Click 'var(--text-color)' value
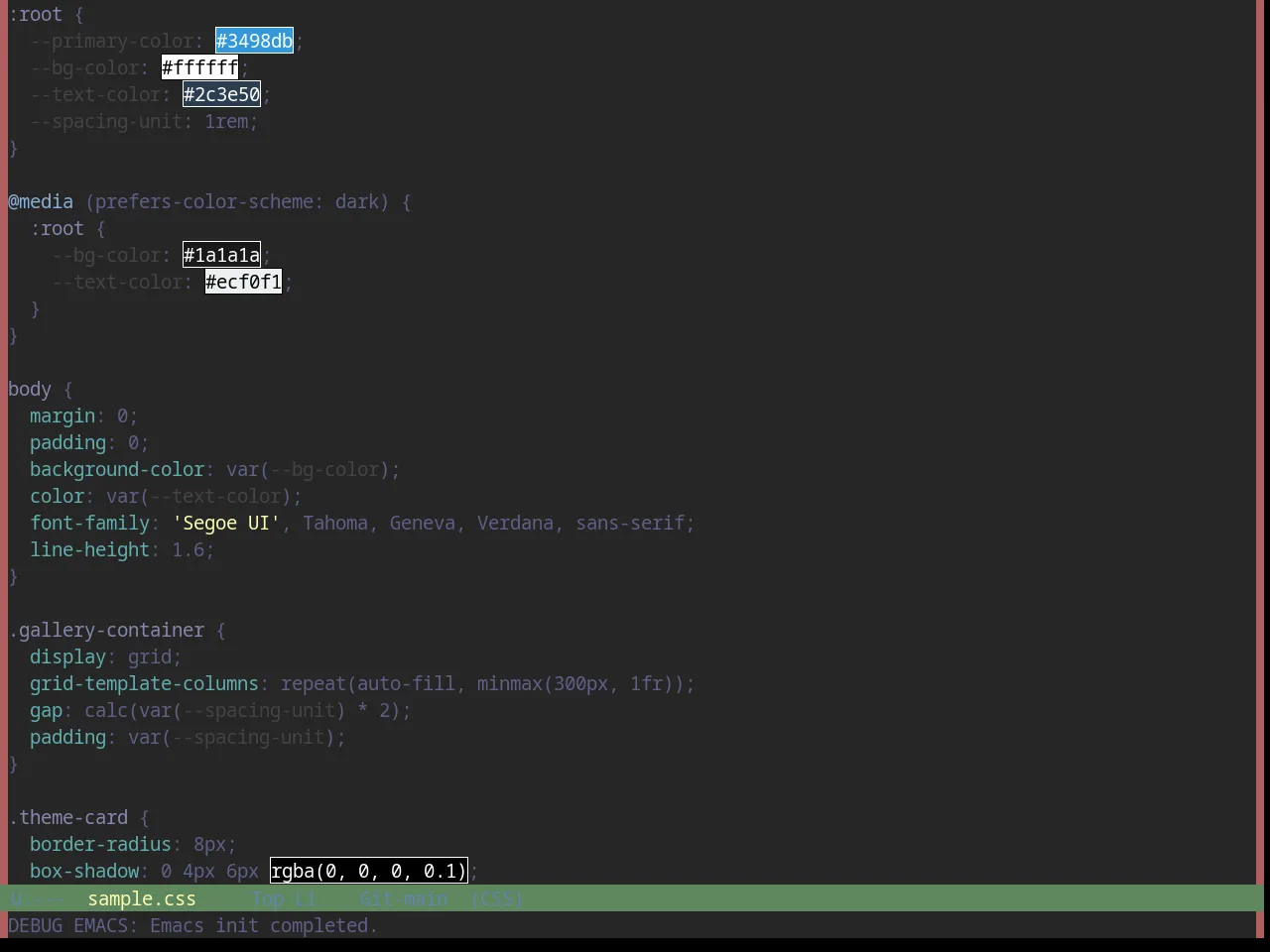The height and width of the screenshot is (952, 1270). [199, 496]
